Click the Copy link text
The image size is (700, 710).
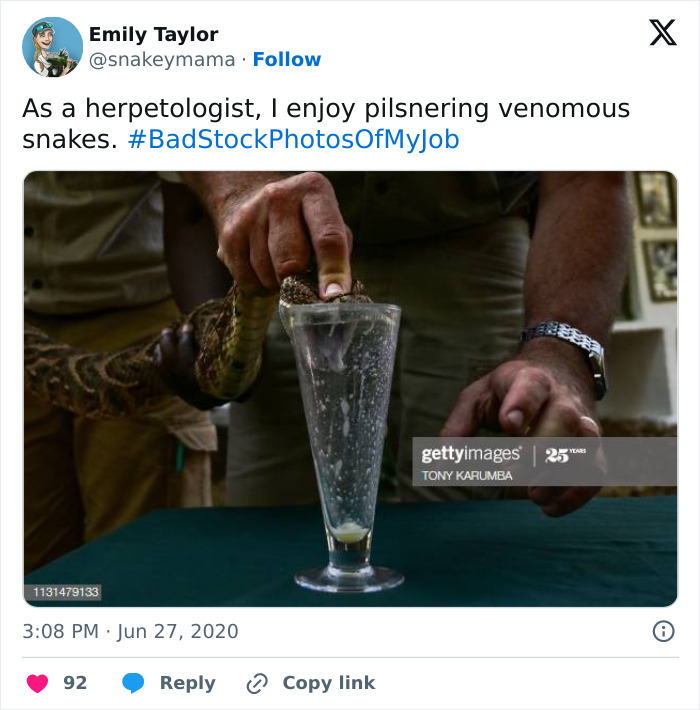coord(329,683)
